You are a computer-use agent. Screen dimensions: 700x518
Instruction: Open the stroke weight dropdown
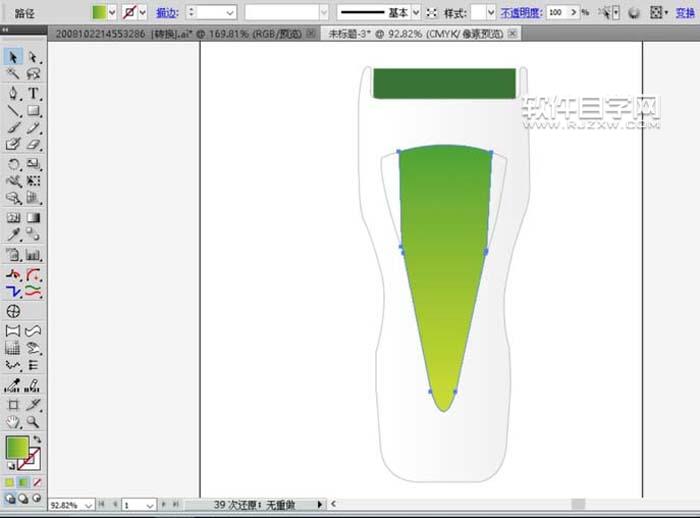[230, 13]
